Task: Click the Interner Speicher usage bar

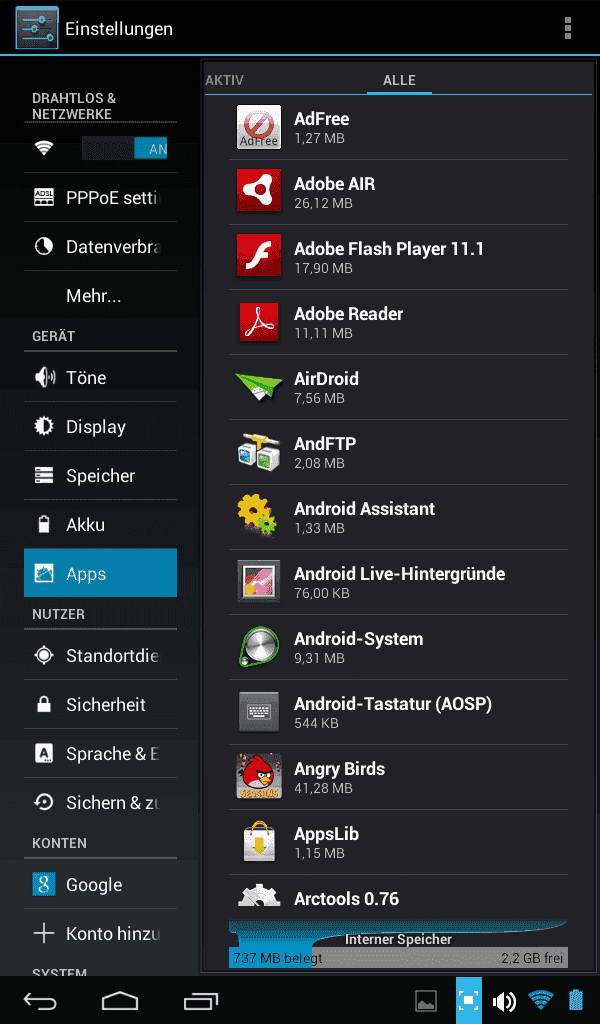Action: [398, 957]
